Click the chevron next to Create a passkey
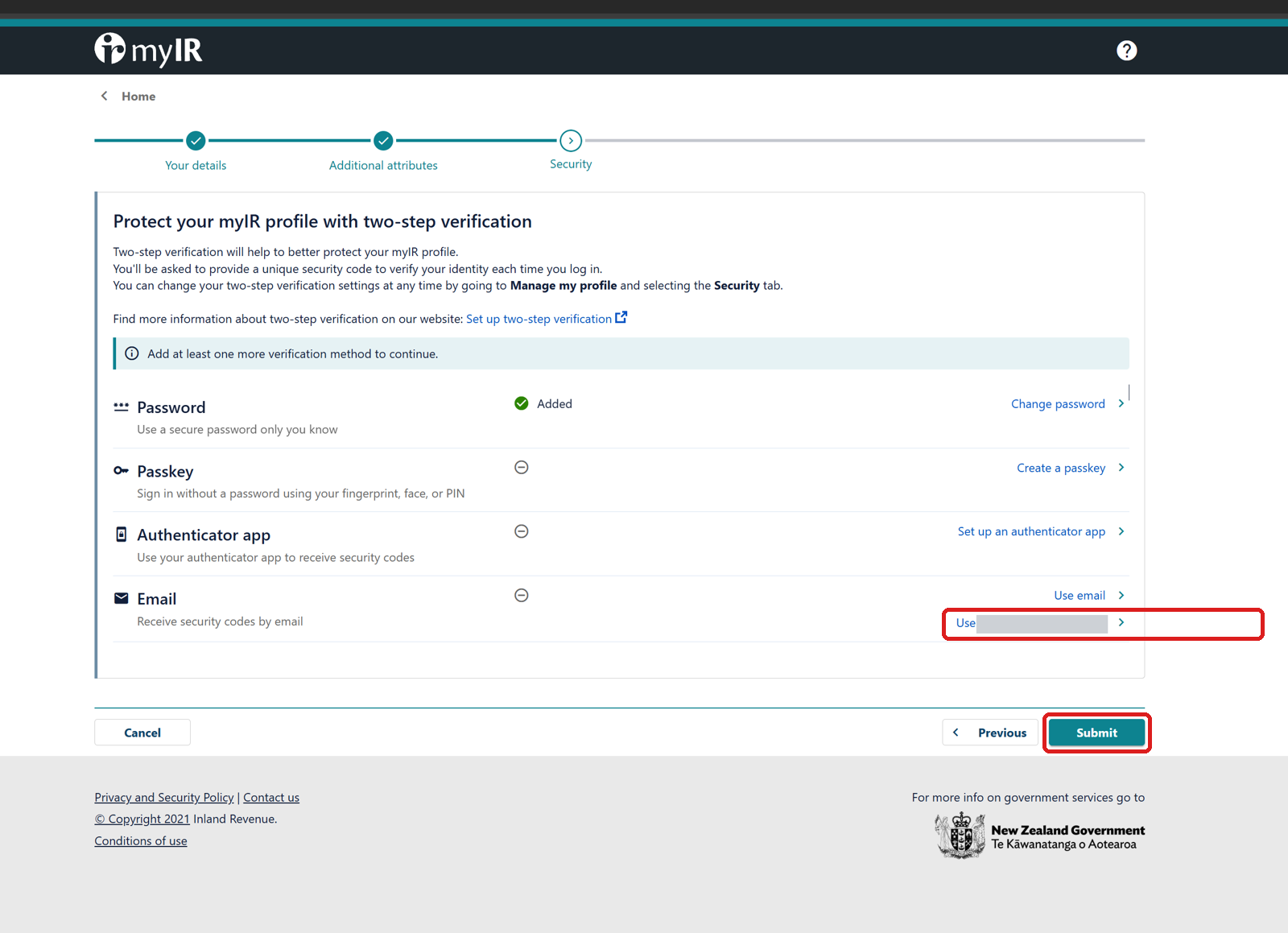Screen dimensions: 1288x933 tap(1121, 468)
